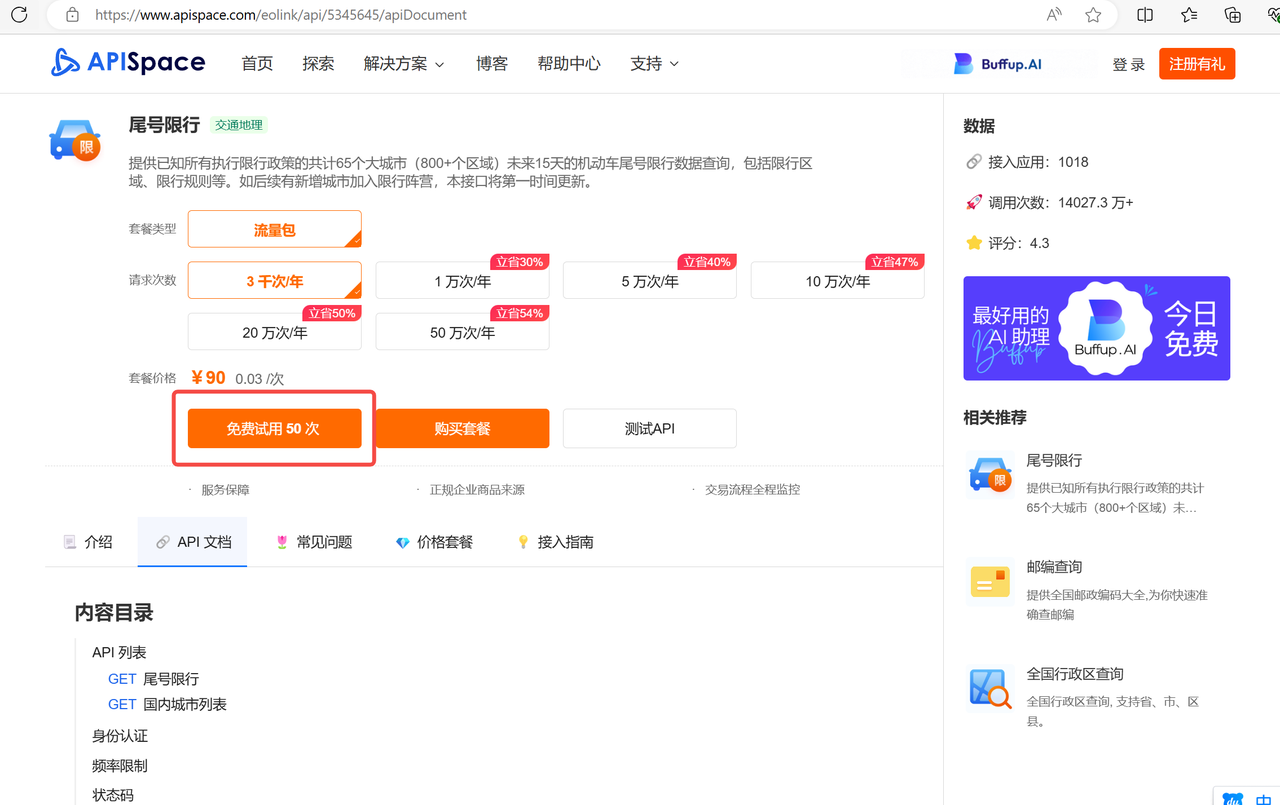Add this page to browser favorites star

pyautogui.click(x=1093, y=15)
